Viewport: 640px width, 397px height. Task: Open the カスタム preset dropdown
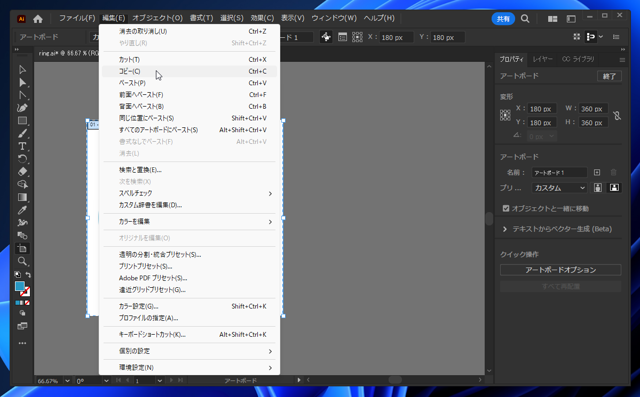559,188
